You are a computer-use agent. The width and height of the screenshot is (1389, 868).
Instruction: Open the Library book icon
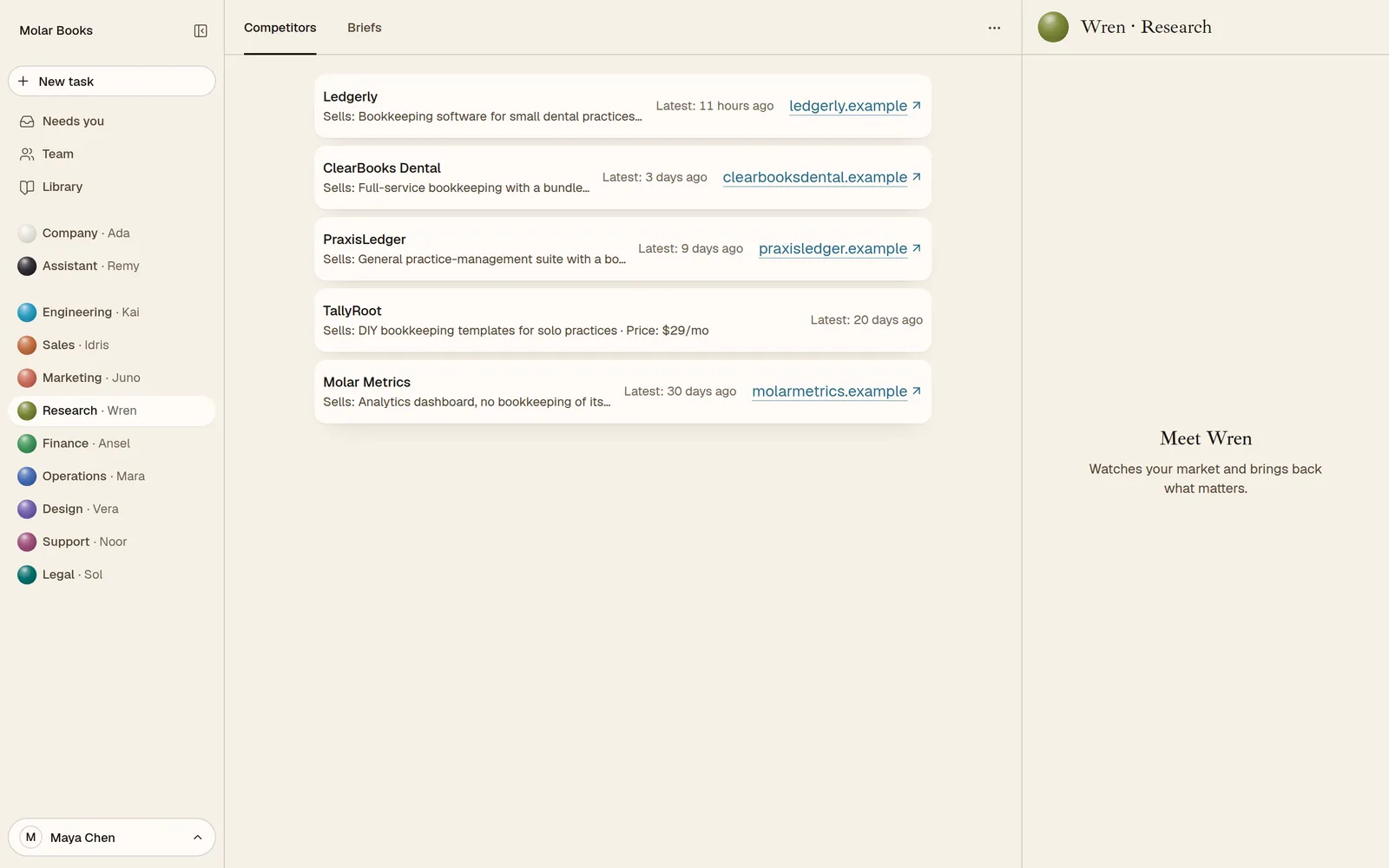pos(27,187)
